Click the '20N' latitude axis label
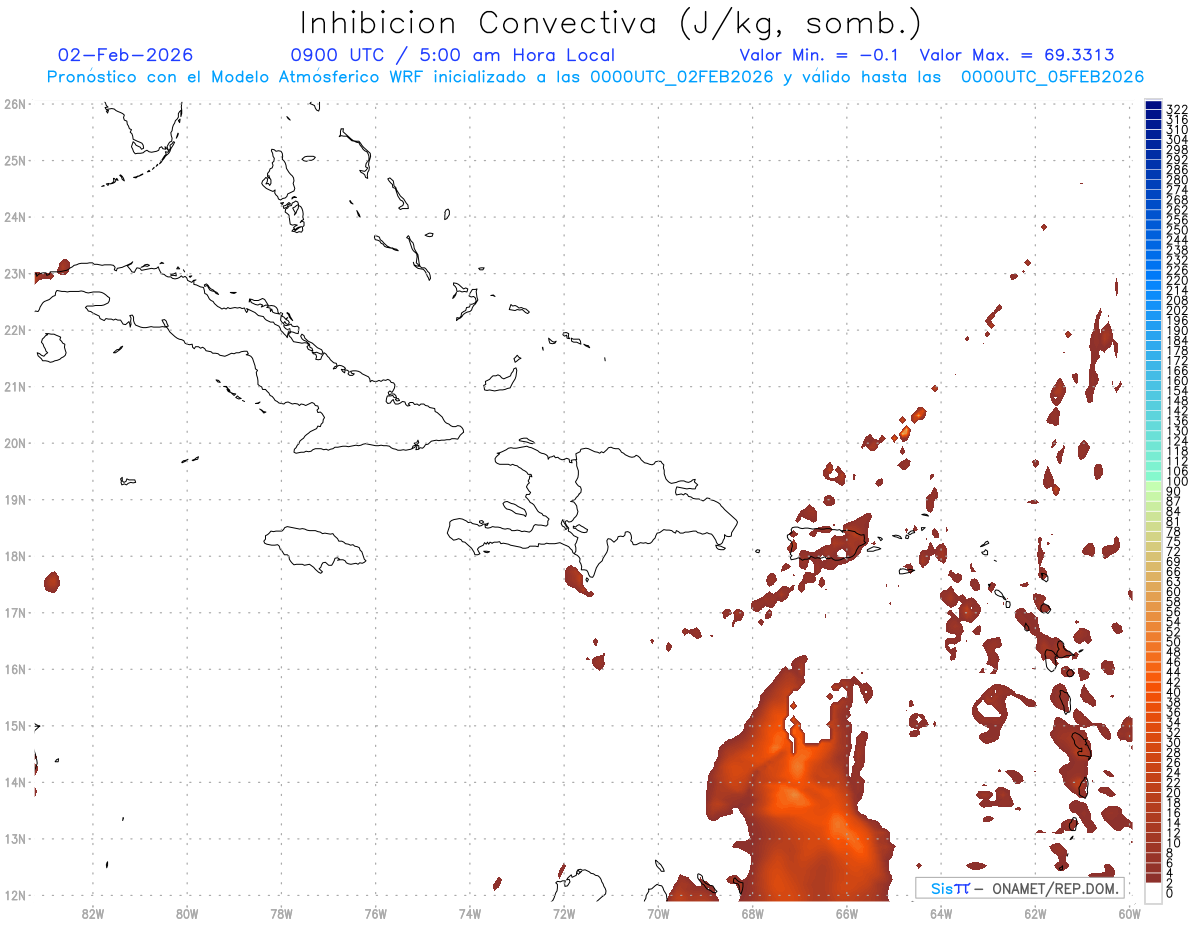This screenshot has height=927, width=1200. pos(15,443)
